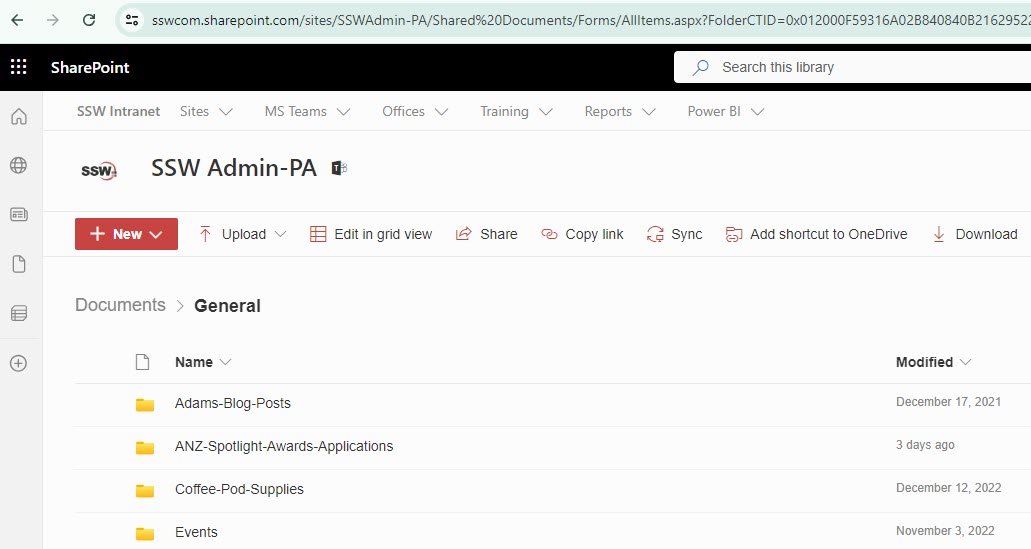Click the Create plus icon in sidebar
Viewport: 1031px width, 549px height.
(18, 363)
